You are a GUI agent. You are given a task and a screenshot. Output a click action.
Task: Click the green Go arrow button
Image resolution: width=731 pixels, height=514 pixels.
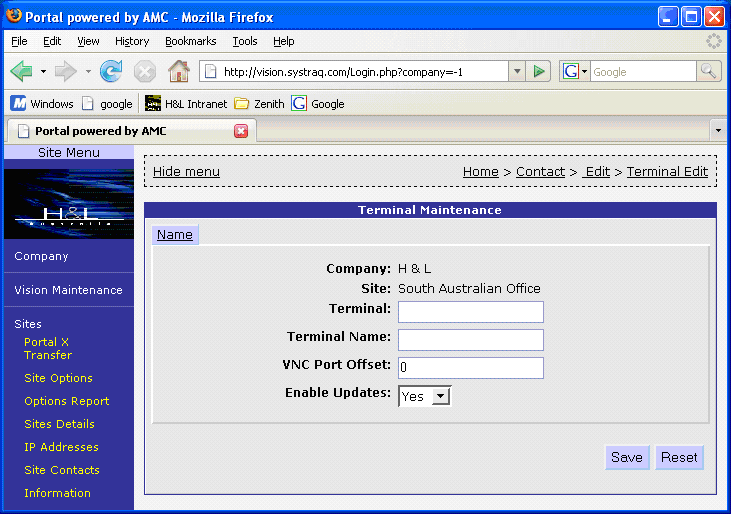pyautogui.click(x=540, y=71)
